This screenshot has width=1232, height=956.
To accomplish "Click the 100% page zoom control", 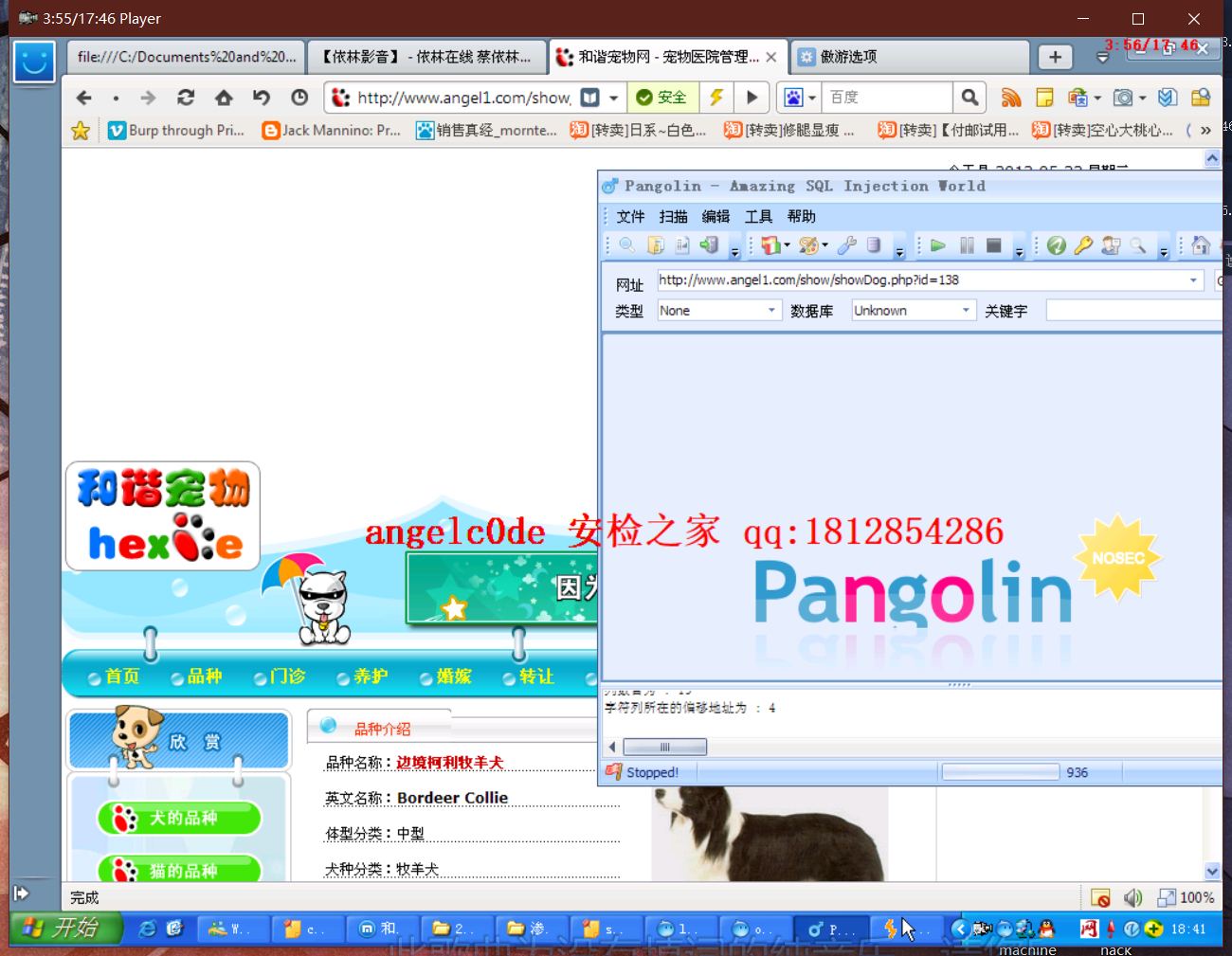I will (1187, 897).
